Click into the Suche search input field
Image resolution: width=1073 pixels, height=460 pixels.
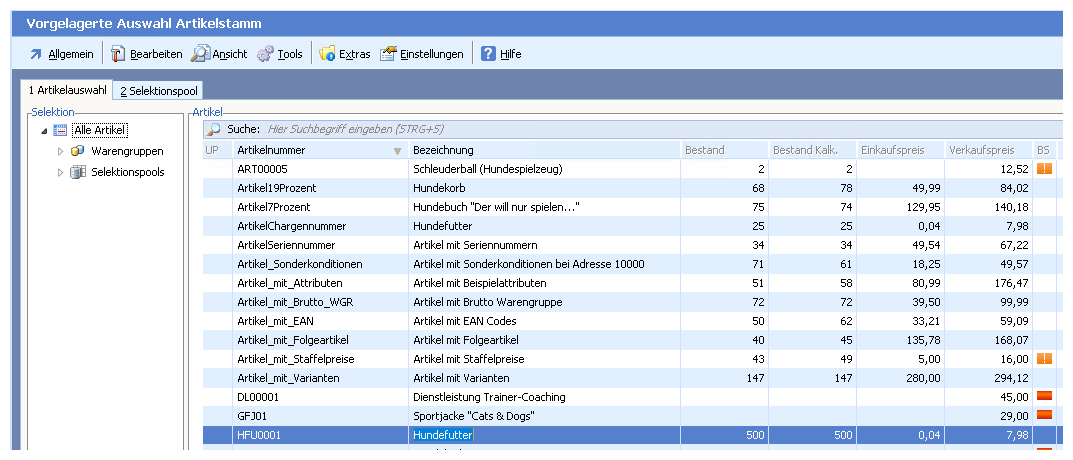tap(500, 129)
